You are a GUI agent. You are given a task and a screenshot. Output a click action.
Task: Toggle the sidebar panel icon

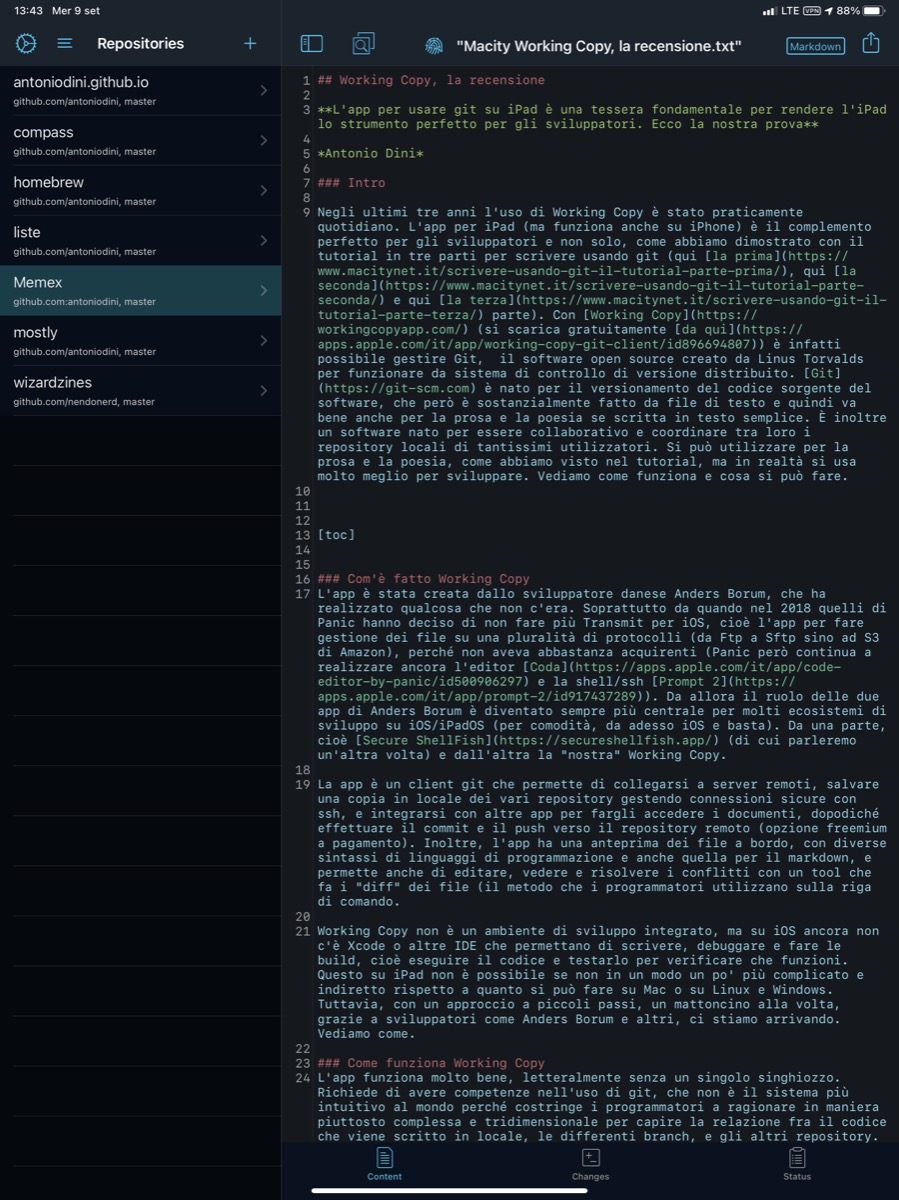tap(312, 43)
